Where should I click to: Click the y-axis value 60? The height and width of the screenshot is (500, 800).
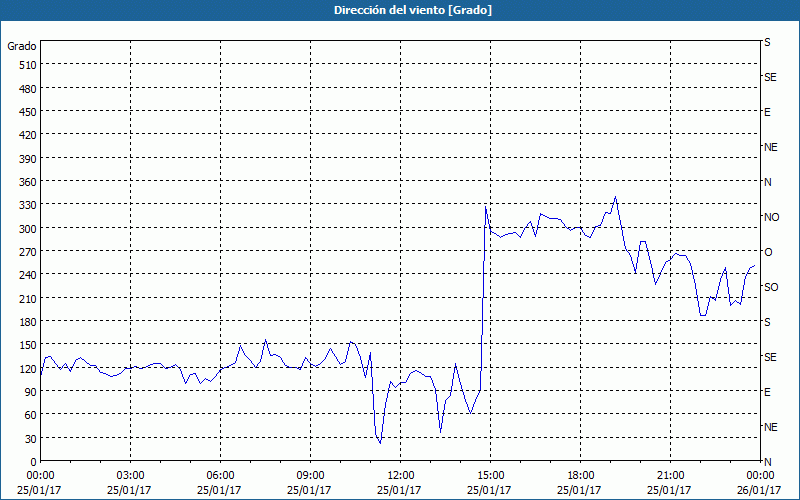31,415
